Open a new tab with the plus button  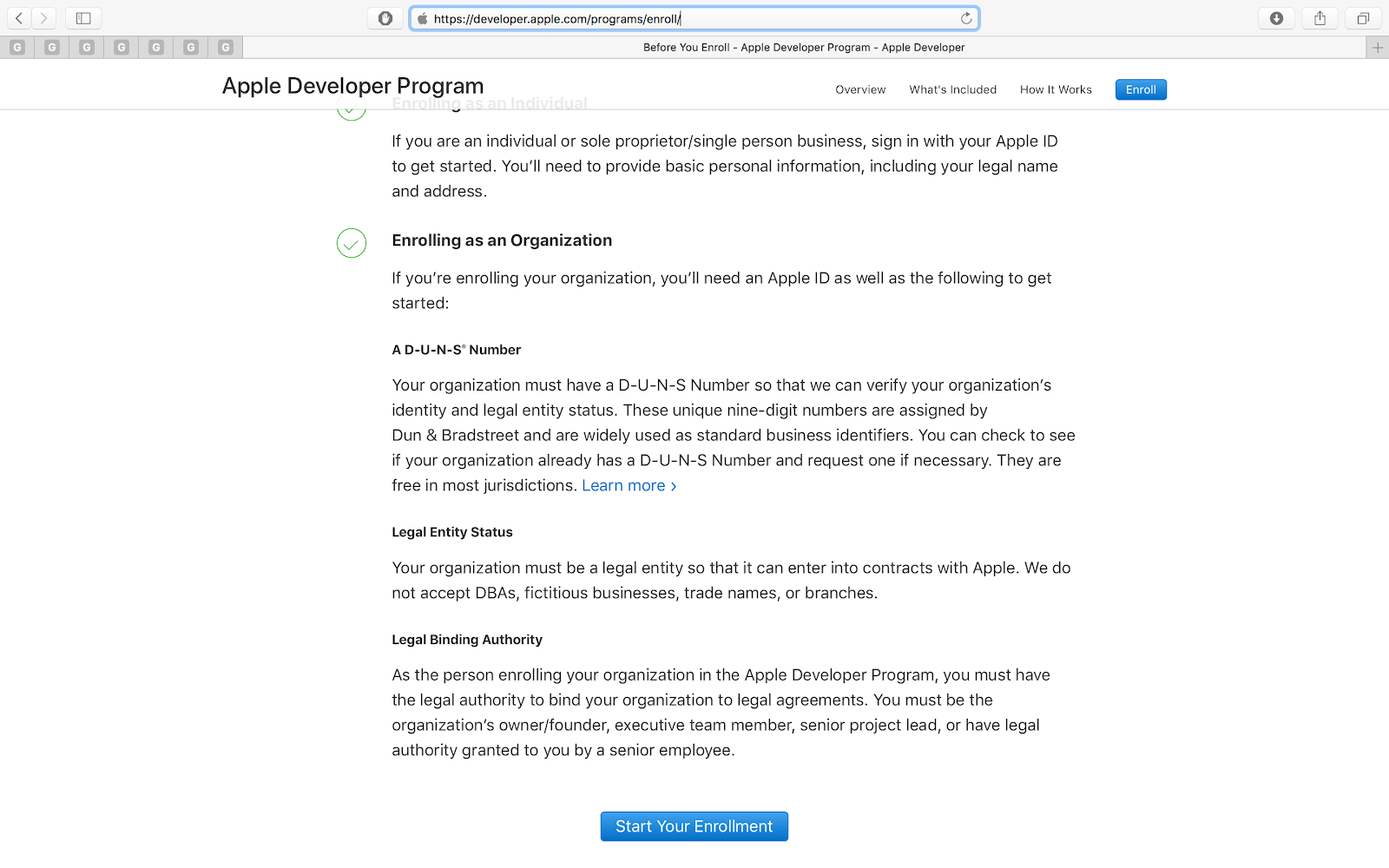(1376, 47)
